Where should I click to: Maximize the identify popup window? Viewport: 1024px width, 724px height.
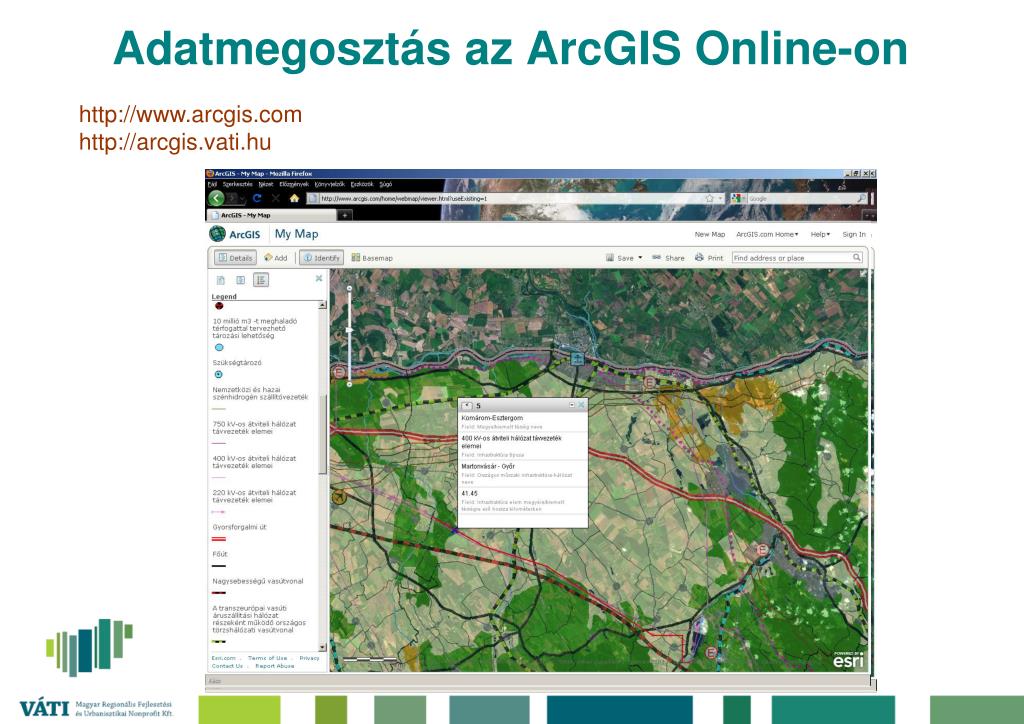(572, 405)
